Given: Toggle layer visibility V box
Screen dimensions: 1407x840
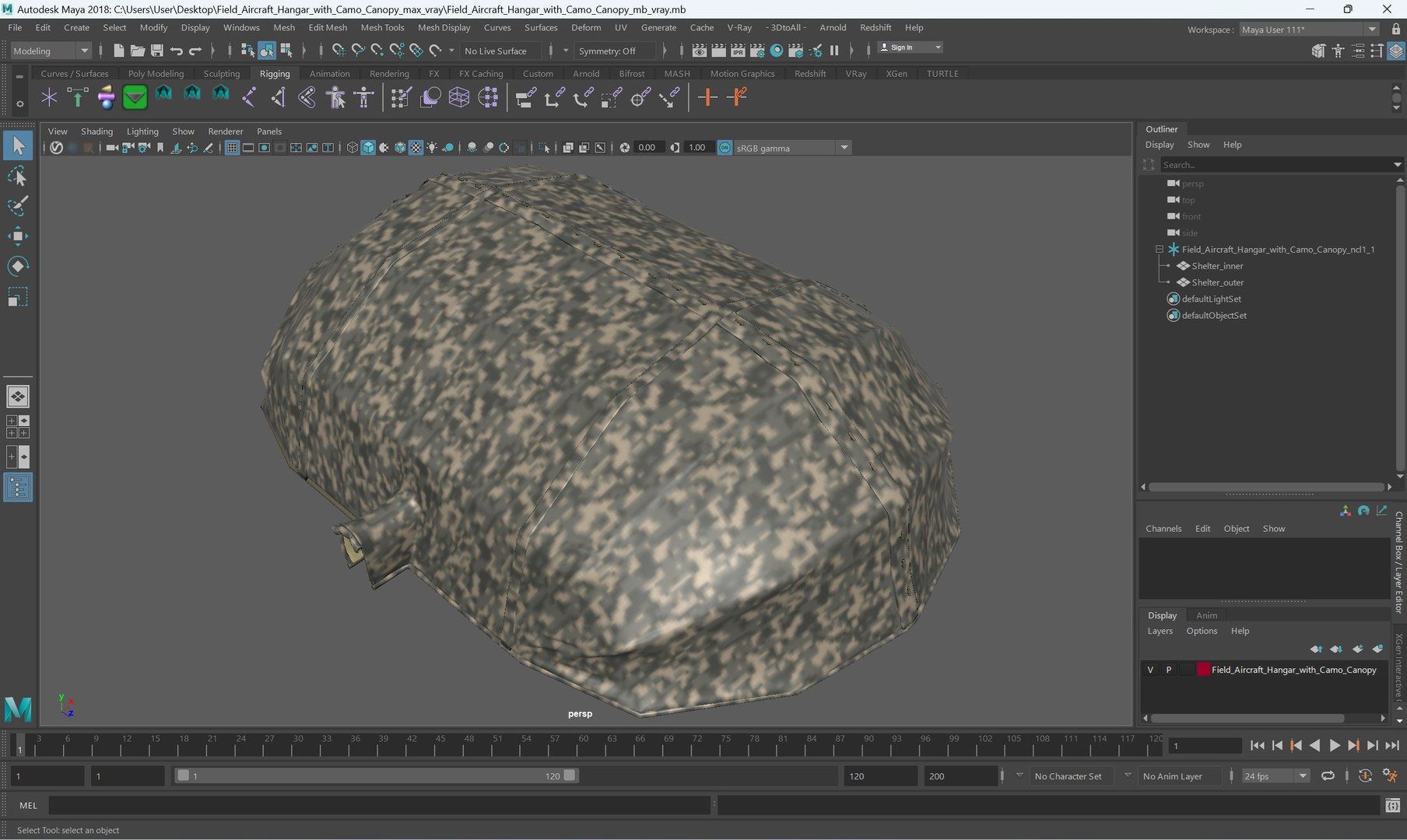Looking at the screenshot, I should tap(1150, 670).
